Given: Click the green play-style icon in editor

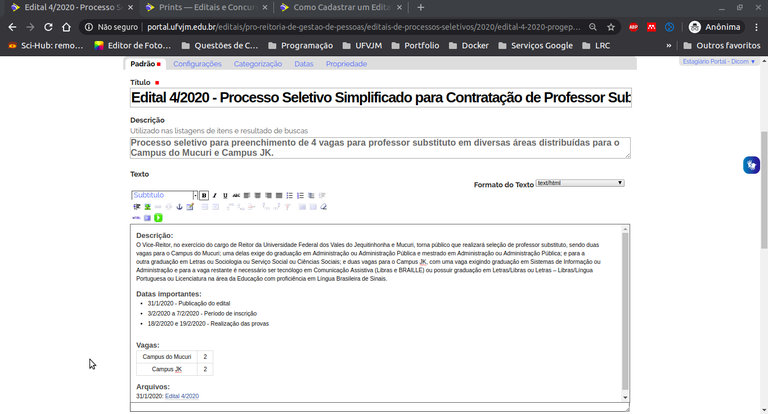Looking at the screenshot, I should [x=158, y=218].
